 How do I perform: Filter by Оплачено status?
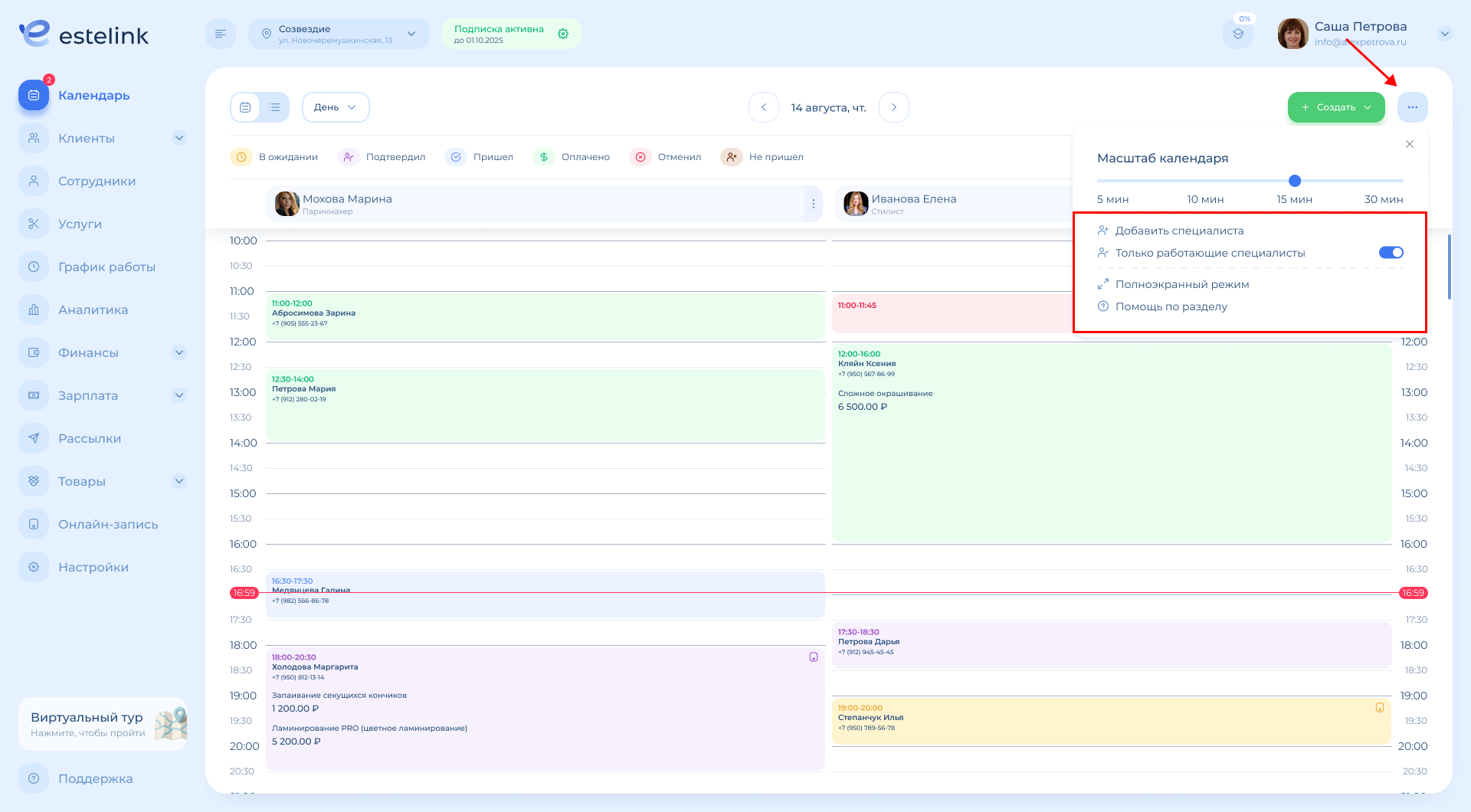pyautogui.click(x=572, y=157)
